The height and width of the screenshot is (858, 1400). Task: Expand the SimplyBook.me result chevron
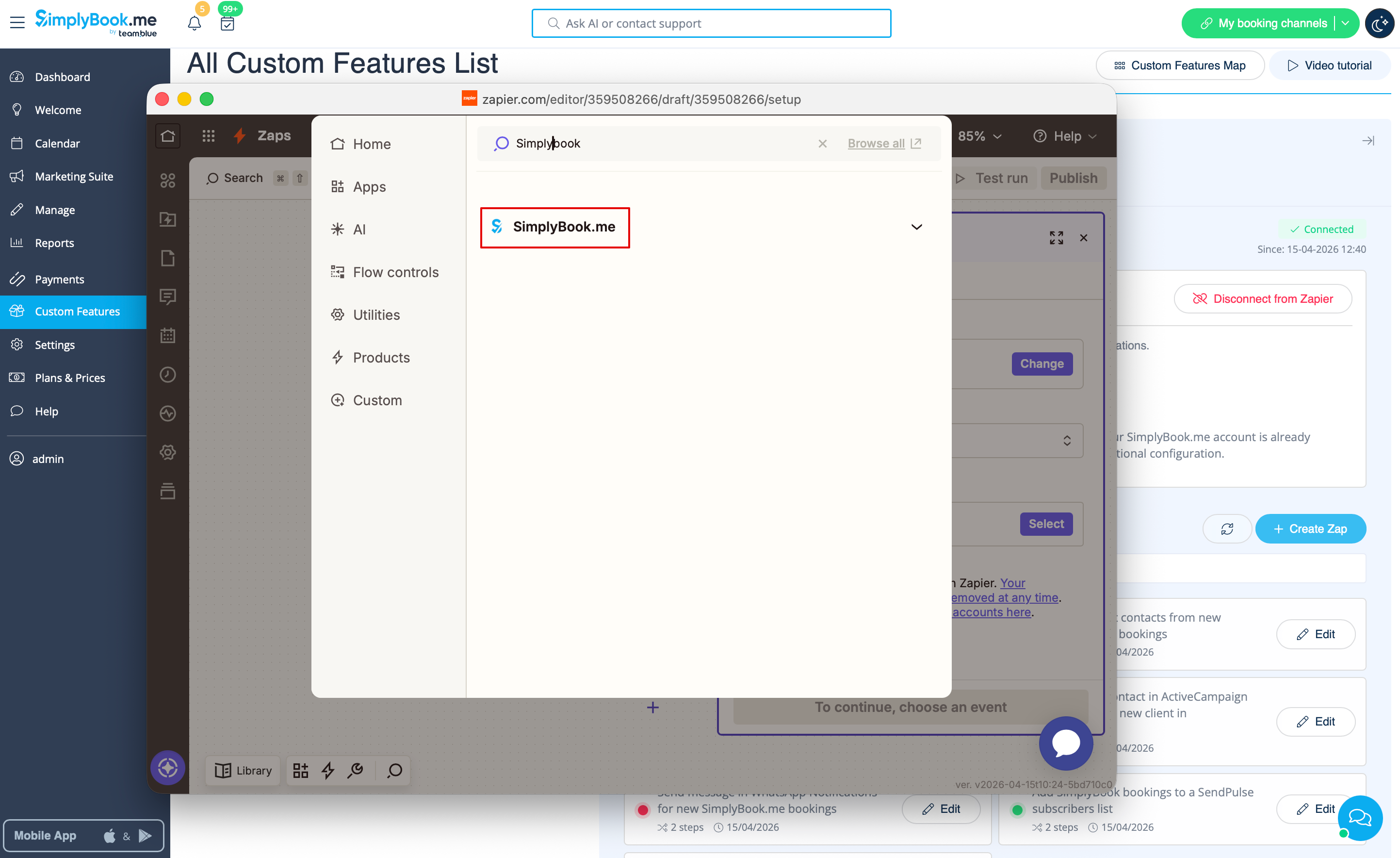click(916, 227)
